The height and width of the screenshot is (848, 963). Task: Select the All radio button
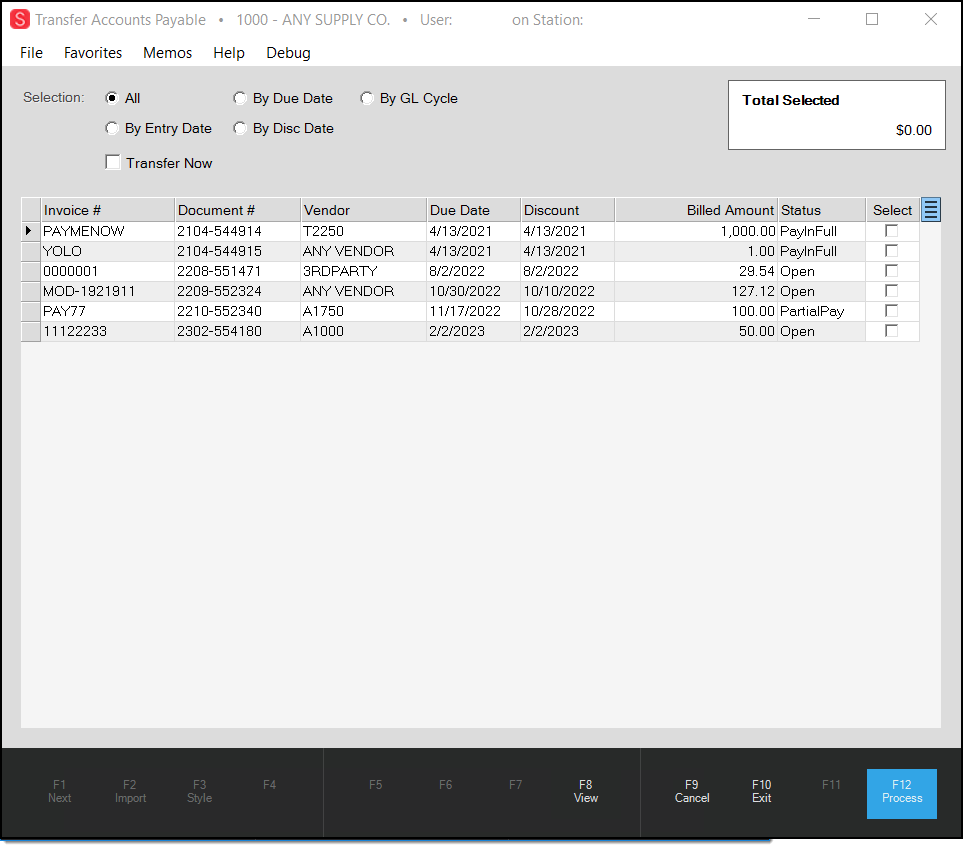click(112, 98)
